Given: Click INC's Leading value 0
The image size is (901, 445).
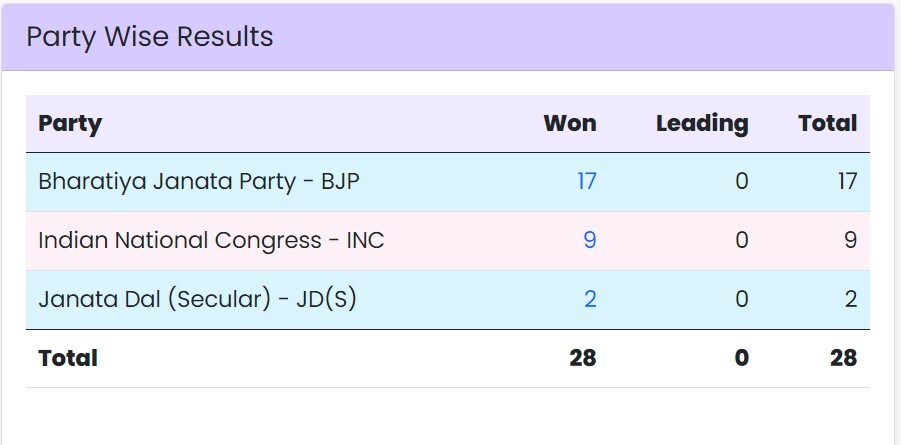Looking at the screenshot, I should point(741,241).
